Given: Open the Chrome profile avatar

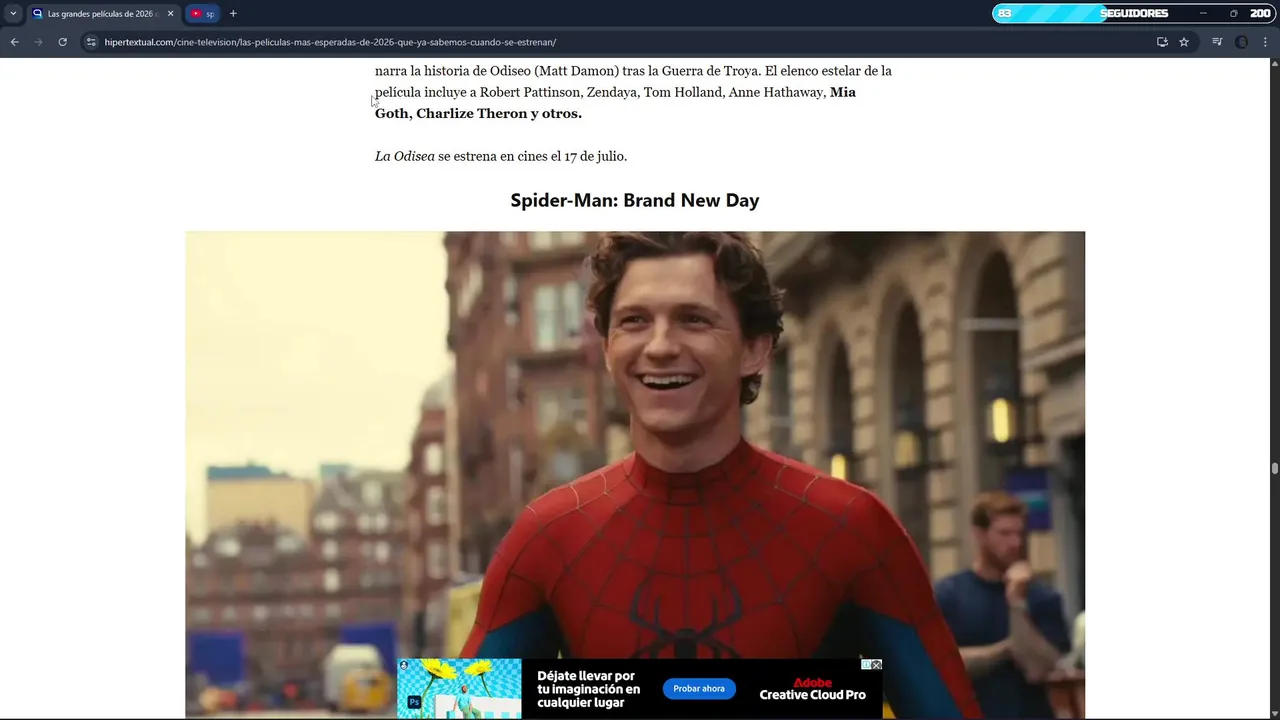Looking at the screenshot, I should point(1241,42).
